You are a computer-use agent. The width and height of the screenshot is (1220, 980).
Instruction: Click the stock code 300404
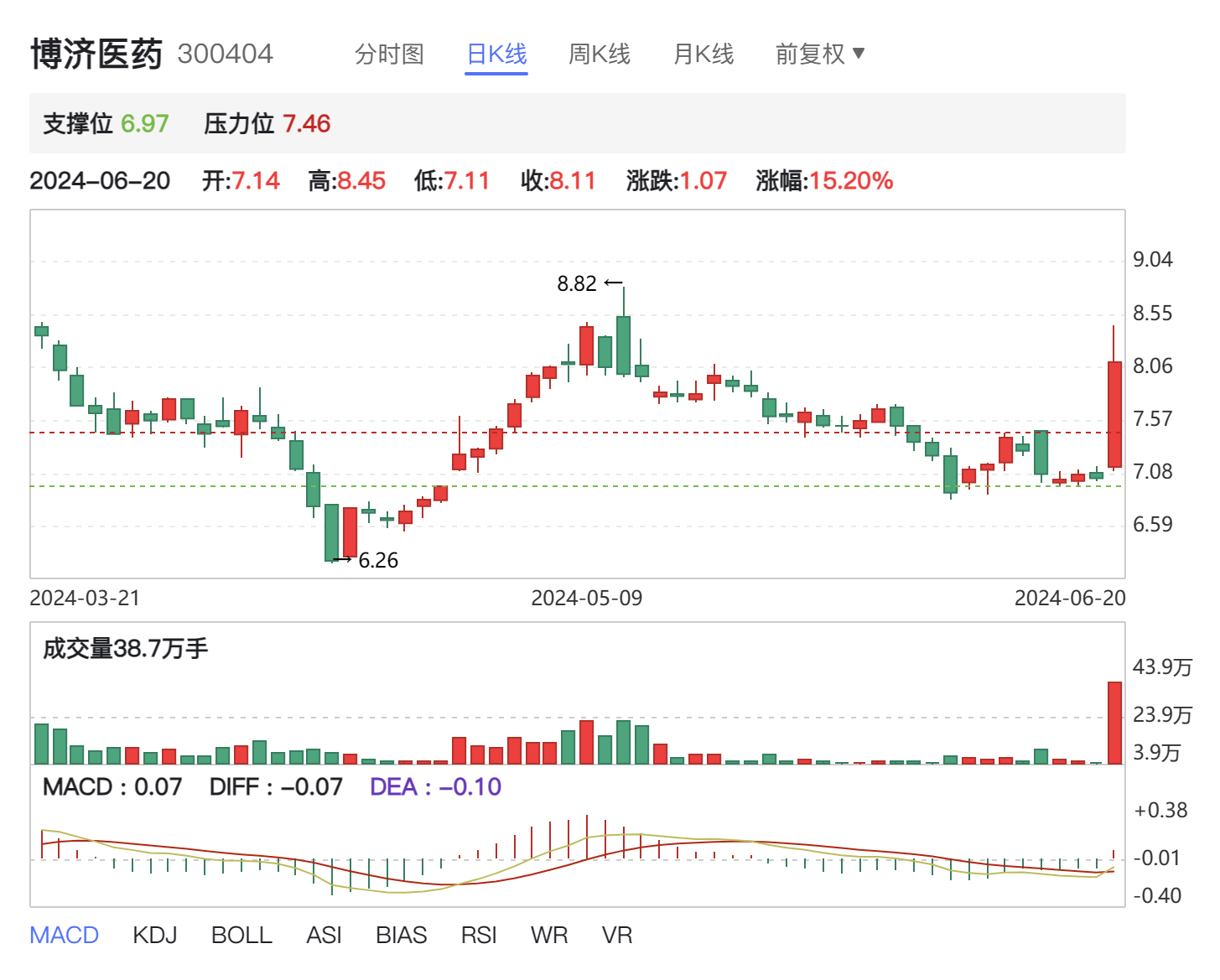coord(226,54)
